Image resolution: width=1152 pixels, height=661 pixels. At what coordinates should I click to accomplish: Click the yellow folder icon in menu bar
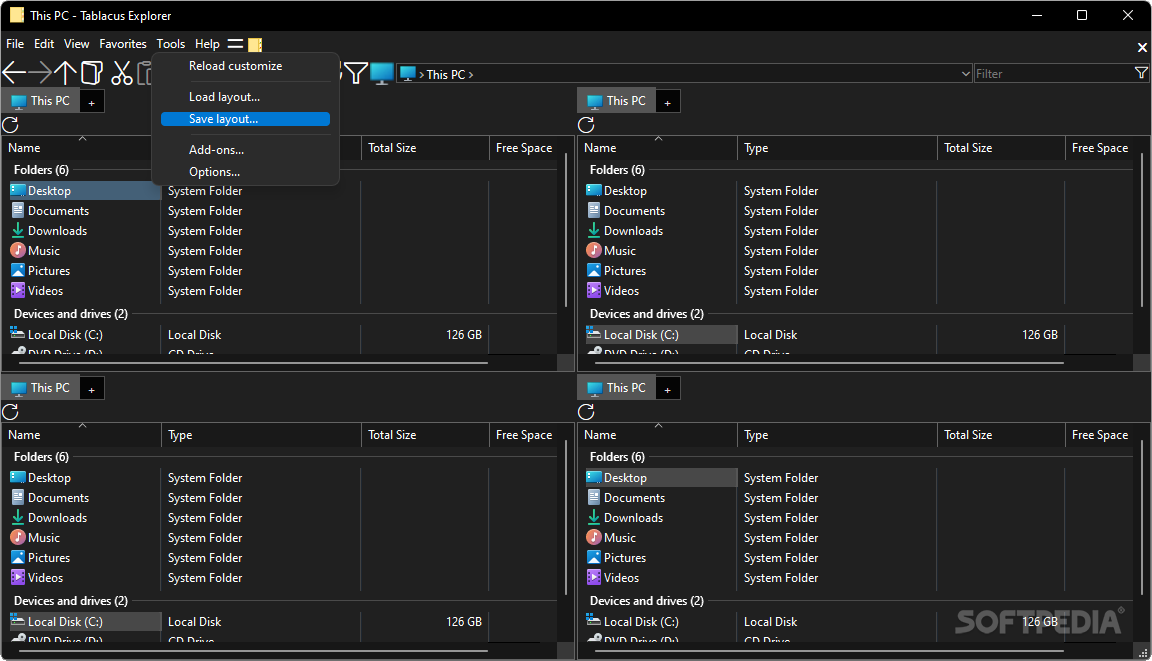[x=255, y=45]
